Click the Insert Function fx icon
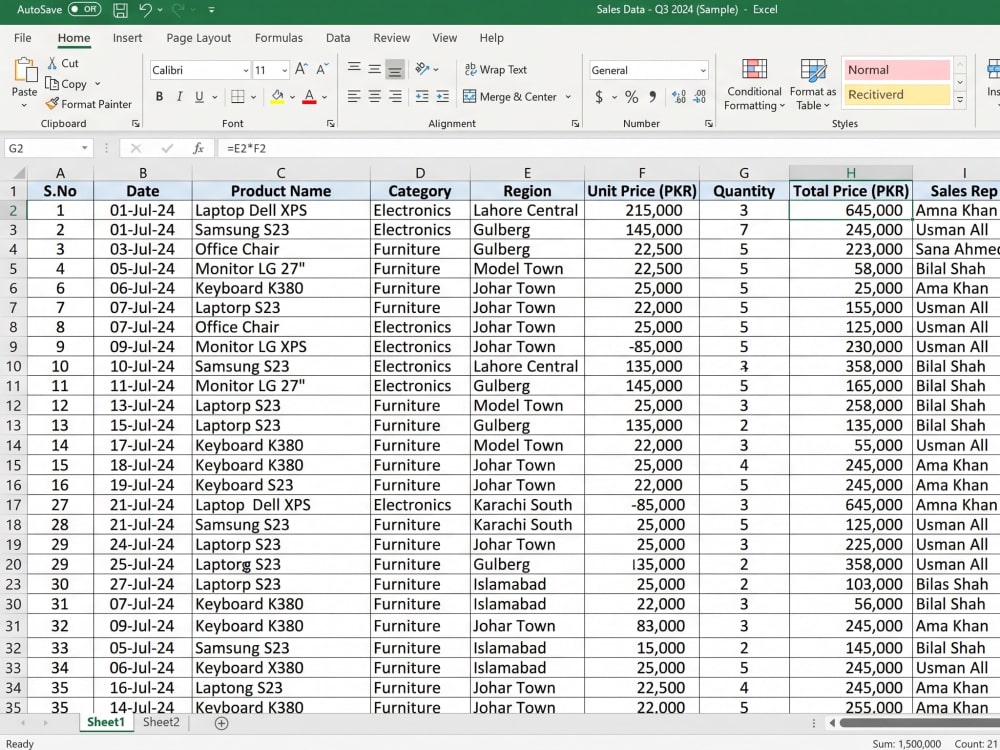This screenshot has height=750, width=1000. point(198,148)
